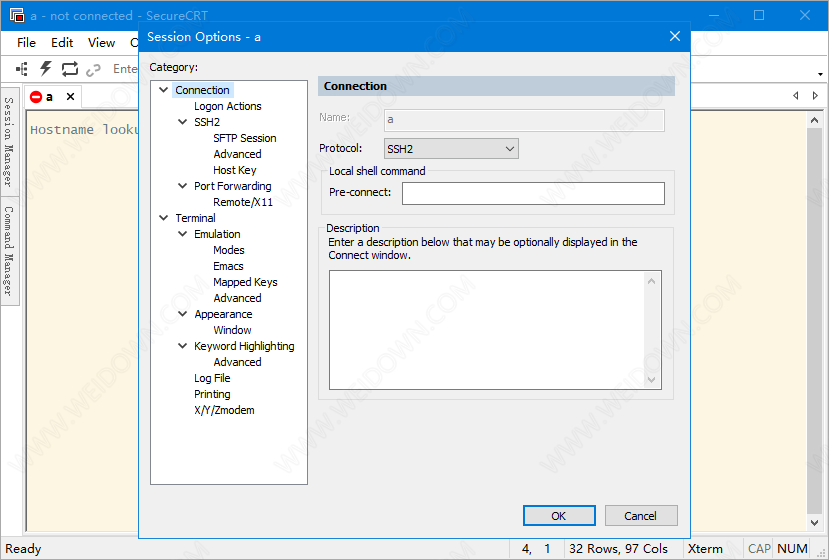
Task: Open the Session Manager side tab
Action: pos(10,142)
